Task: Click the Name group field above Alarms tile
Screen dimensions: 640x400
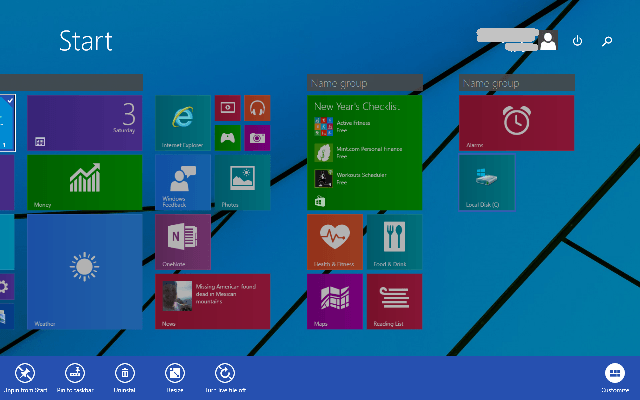Action: coord(517,83)
